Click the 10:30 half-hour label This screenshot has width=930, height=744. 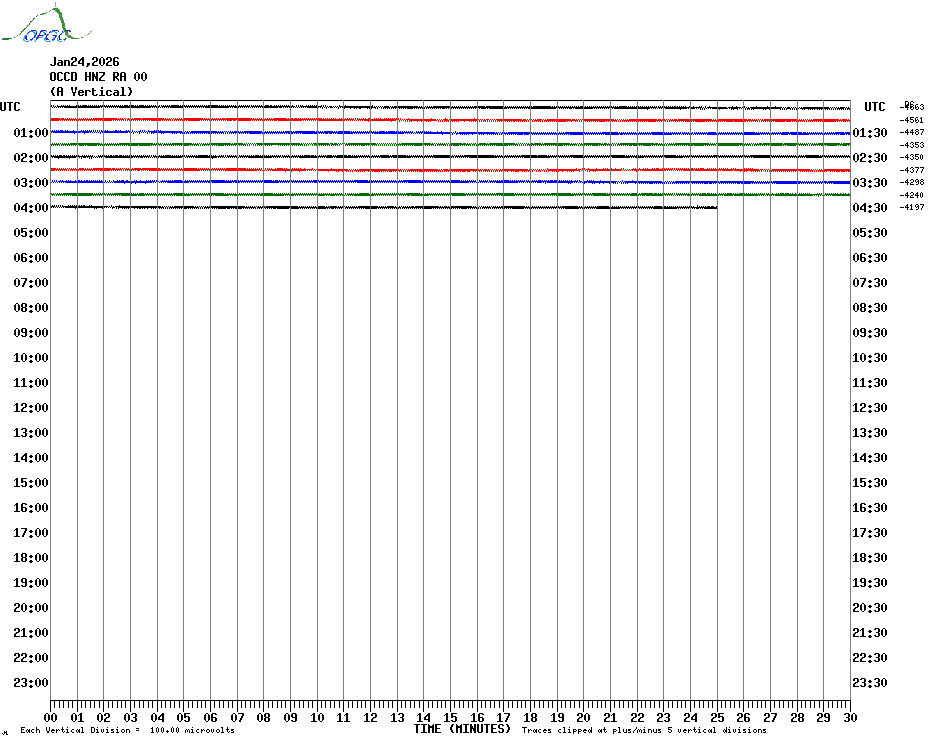(x=870, y=357)
